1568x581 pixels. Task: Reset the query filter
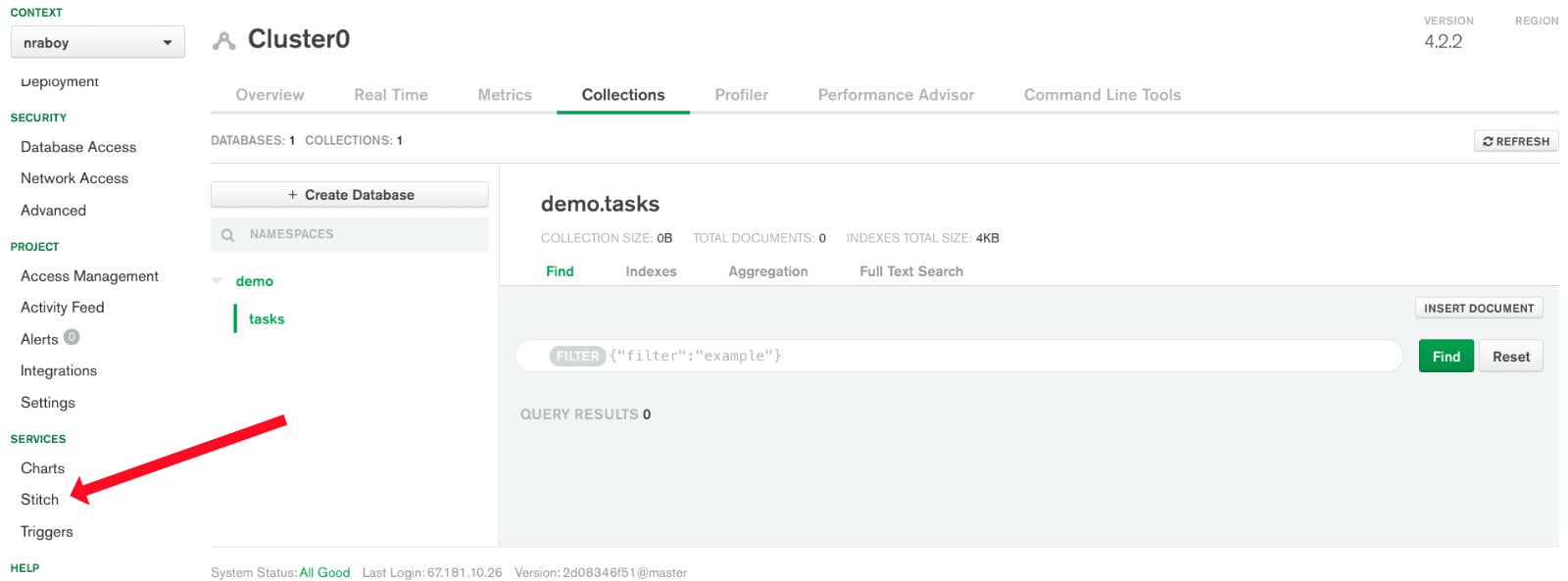(x=1511, y=357)
